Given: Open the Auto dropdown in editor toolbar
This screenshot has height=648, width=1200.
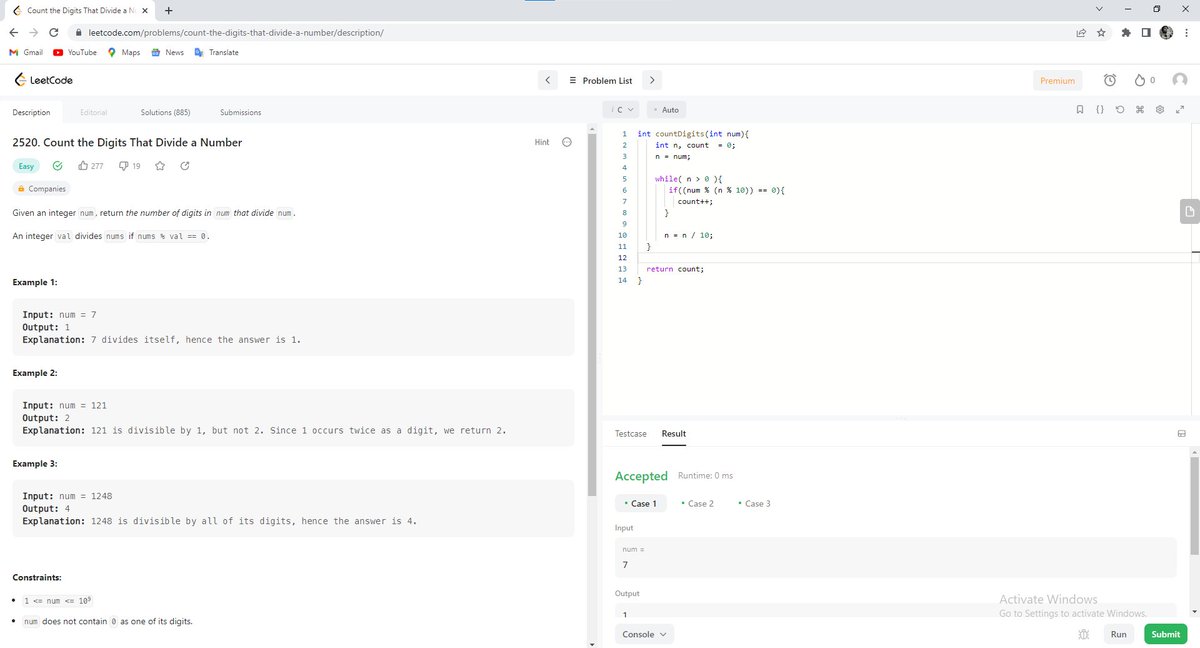Looking at the screenshot, I should (667, 109).
